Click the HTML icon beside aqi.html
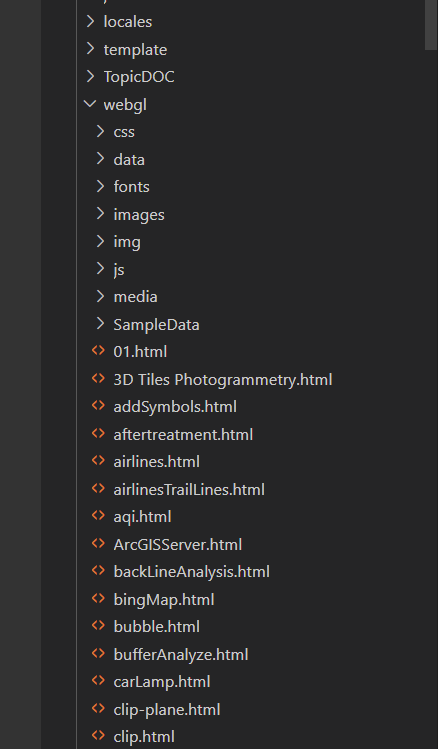The height and width of the screenshot is (749, 438). click(98, 516)
